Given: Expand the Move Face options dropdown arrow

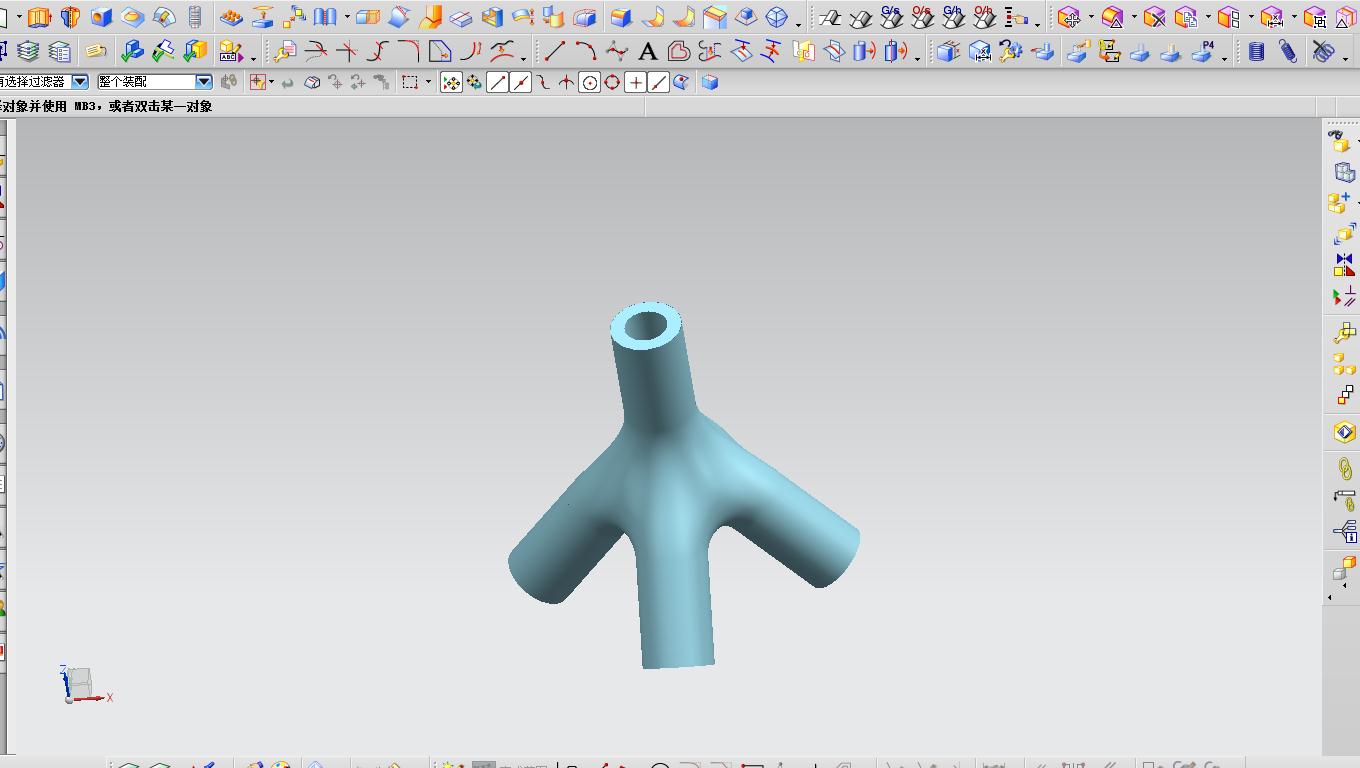Looking at the screenshot, I should point(1090,18).
